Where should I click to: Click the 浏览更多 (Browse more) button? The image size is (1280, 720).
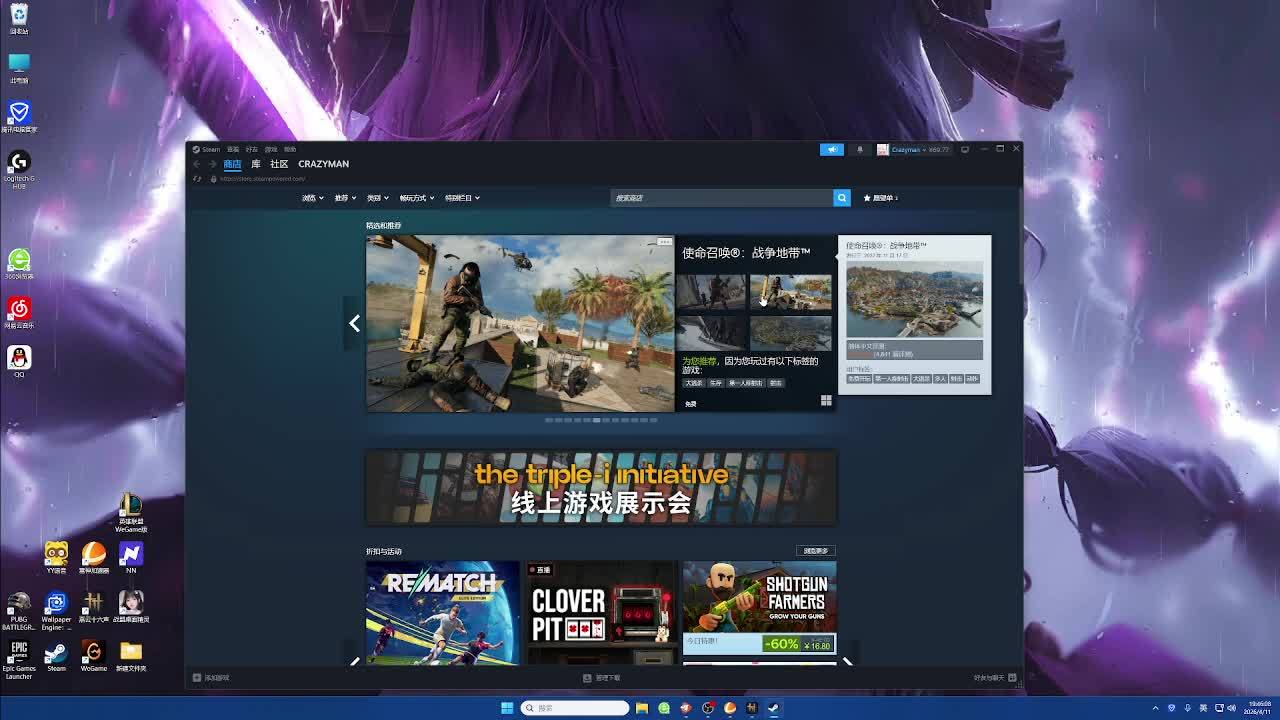[815, 551]
